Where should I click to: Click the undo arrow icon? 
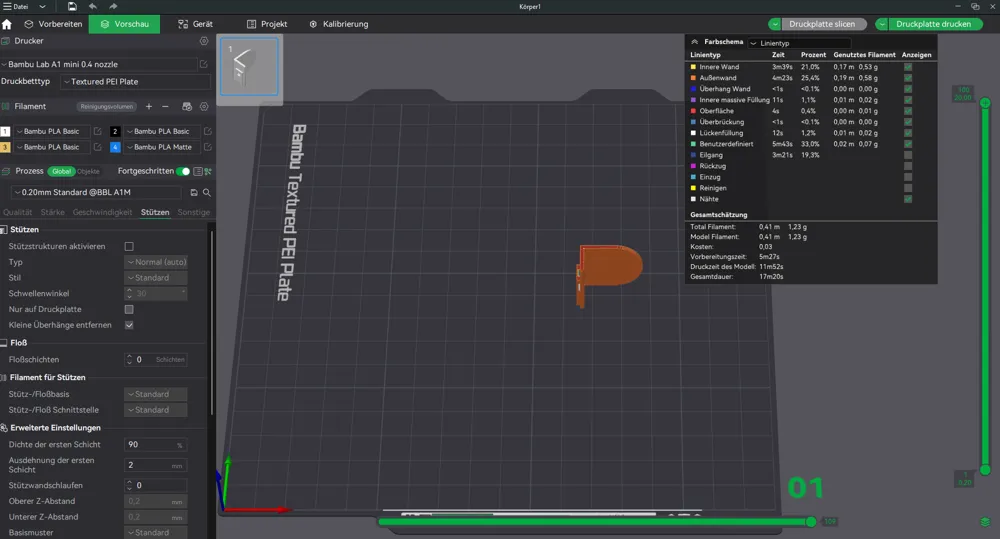tap(93, 6)
